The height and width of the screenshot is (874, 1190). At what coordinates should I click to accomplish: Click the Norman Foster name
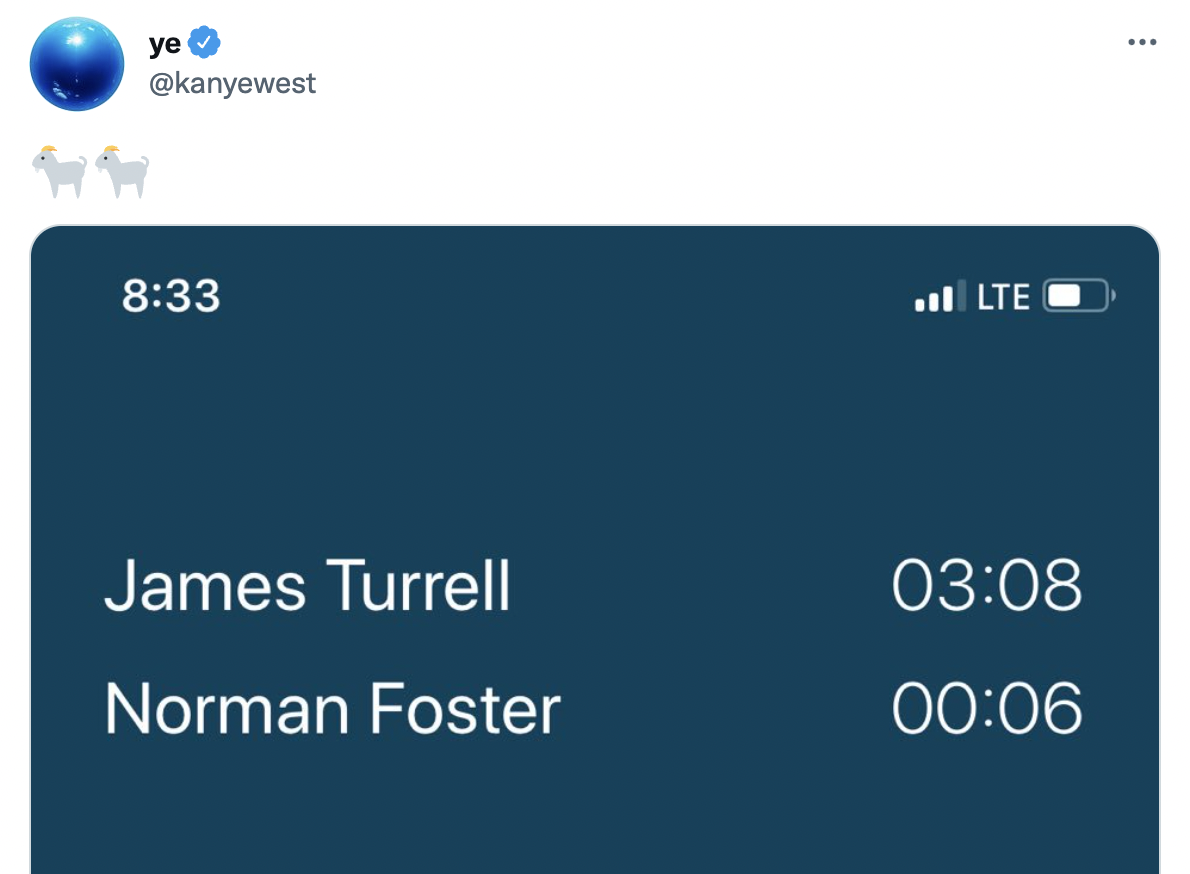[x=332, y=709]
